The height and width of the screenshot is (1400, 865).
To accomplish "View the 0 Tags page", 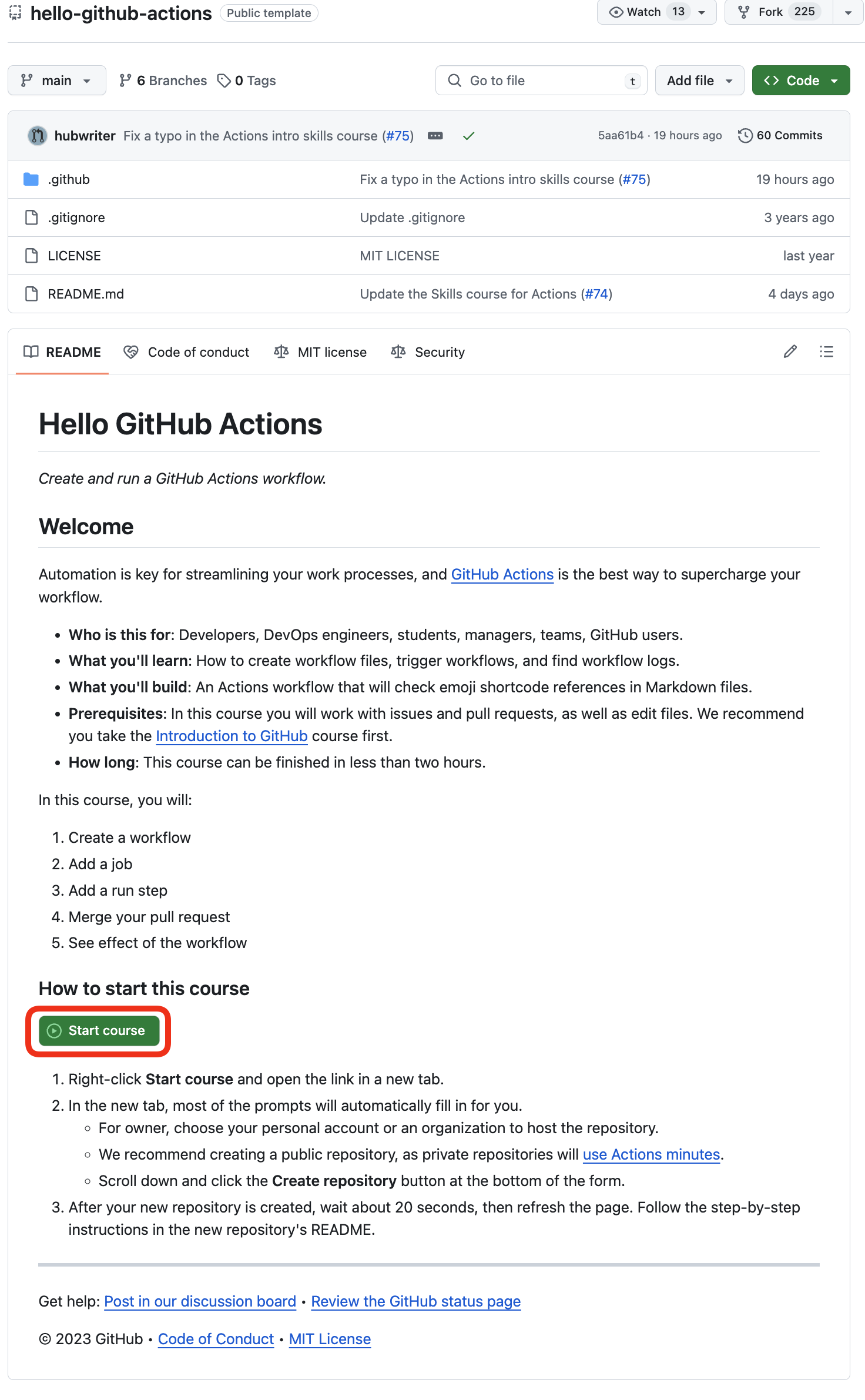I will click(x=247, y=81).
